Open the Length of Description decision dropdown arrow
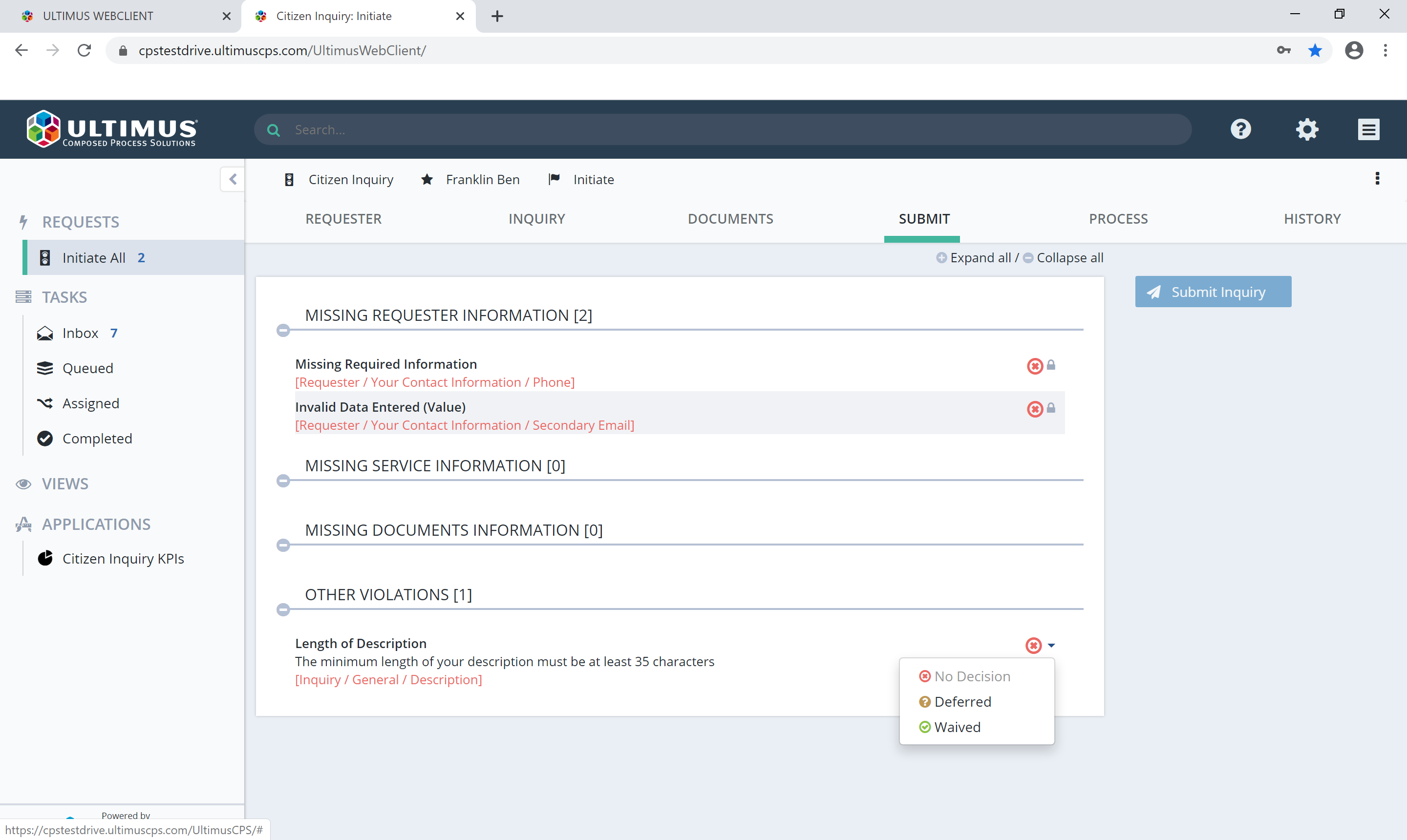The image size is (1407, 840). pos(1052,645)
